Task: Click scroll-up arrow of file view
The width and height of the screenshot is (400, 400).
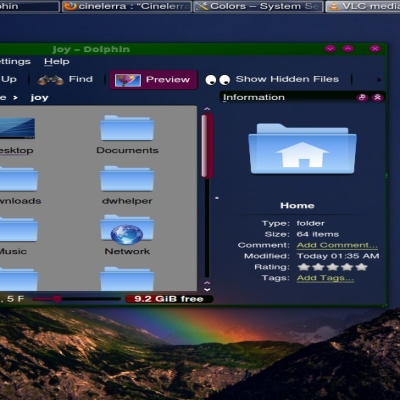Action: (207, 109)
